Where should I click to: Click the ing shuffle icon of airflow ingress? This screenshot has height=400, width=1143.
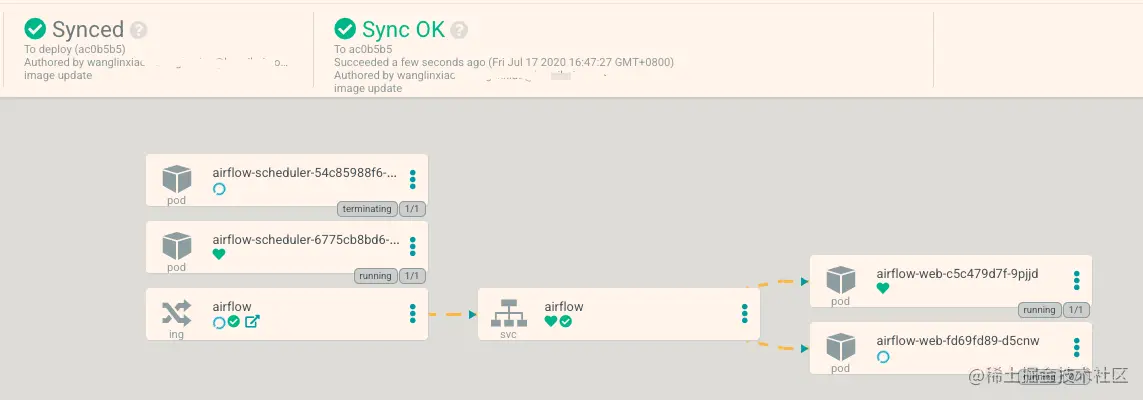176,313
